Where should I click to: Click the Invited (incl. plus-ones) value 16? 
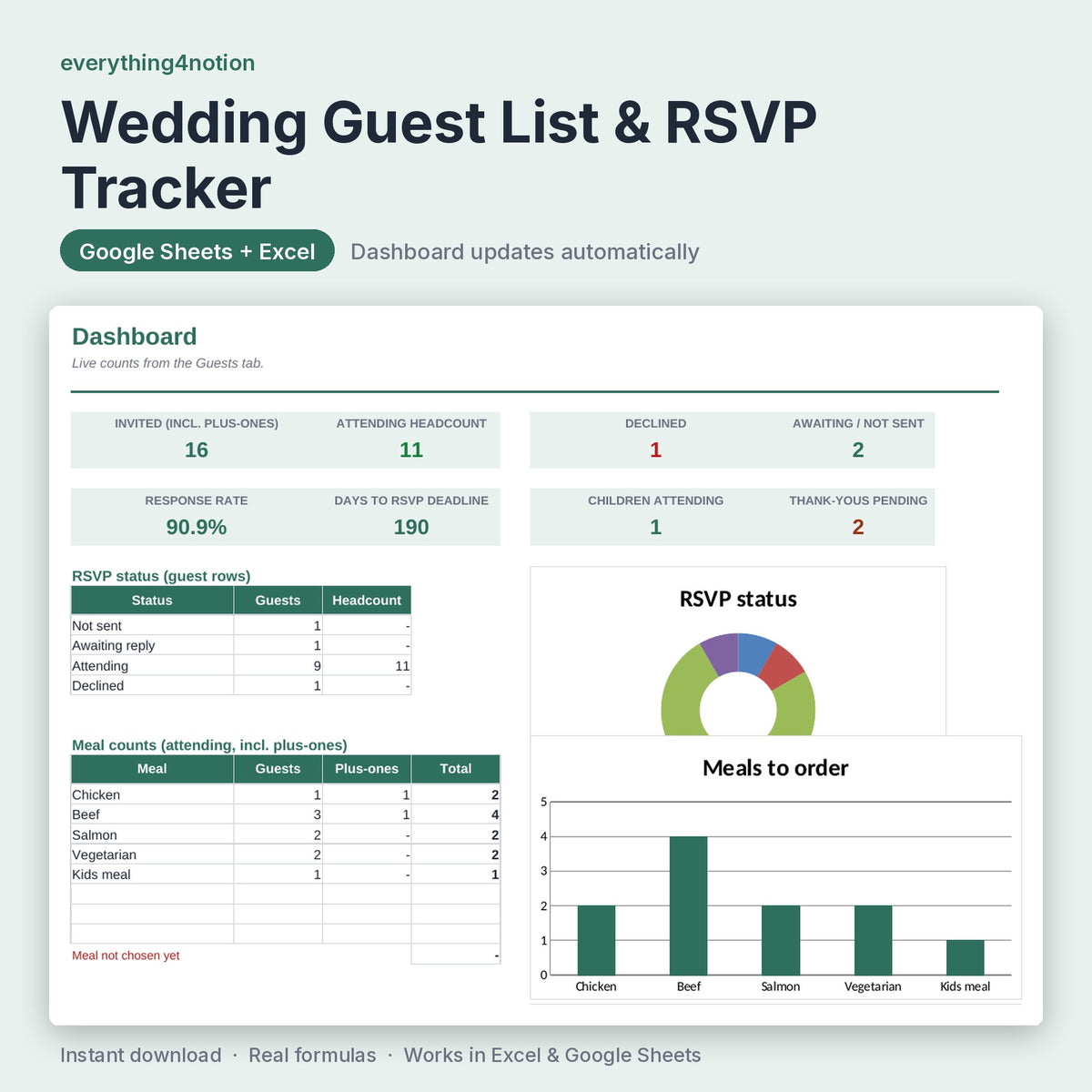(197, 450)
